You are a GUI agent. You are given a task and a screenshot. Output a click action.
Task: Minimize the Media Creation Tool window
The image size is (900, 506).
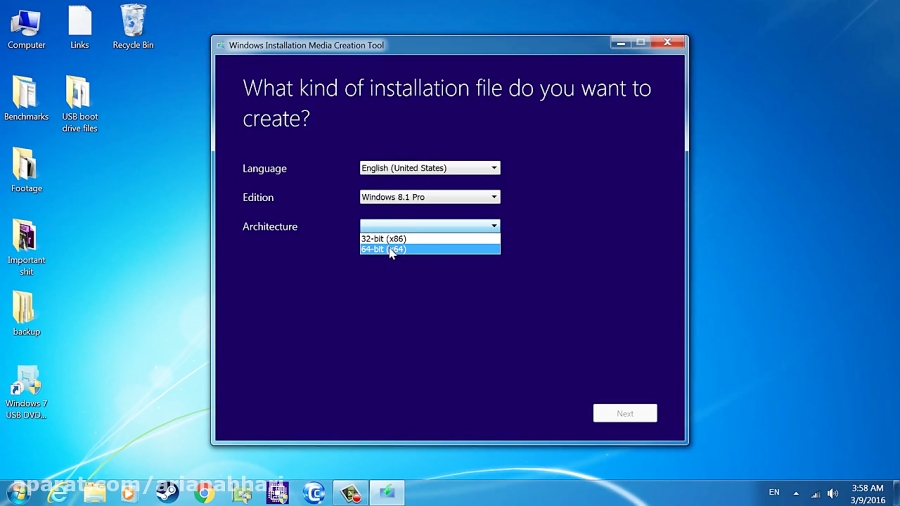[620, 42]
